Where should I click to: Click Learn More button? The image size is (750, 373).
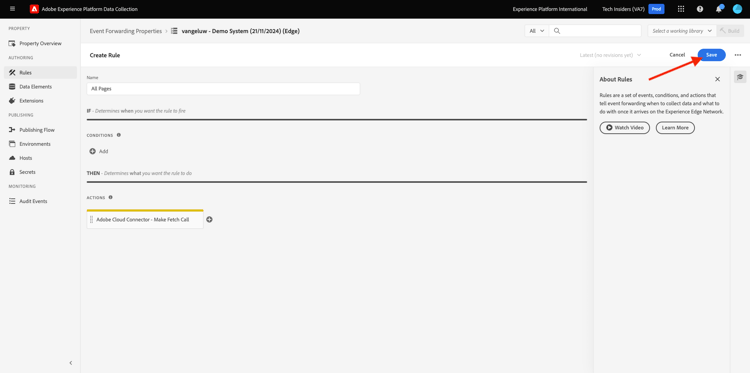(x=675, y=128)
